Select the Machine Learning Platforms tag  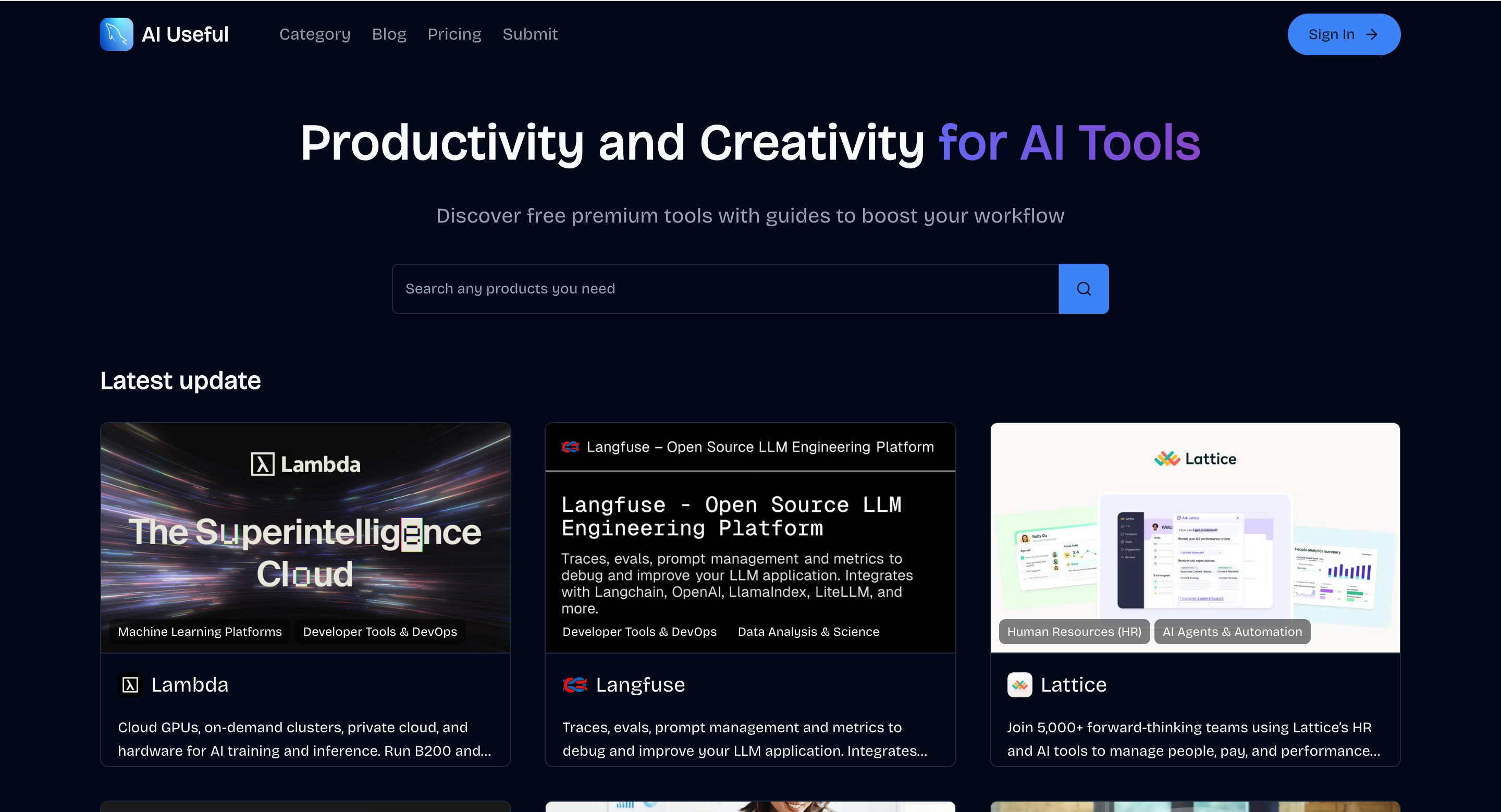click(x=200, y=632)
